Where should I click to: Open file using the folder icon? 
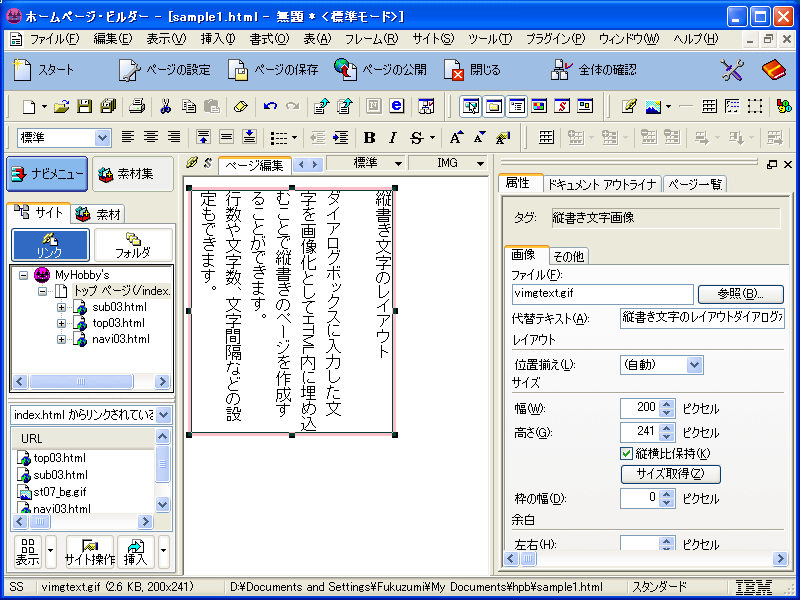point(61,107)
